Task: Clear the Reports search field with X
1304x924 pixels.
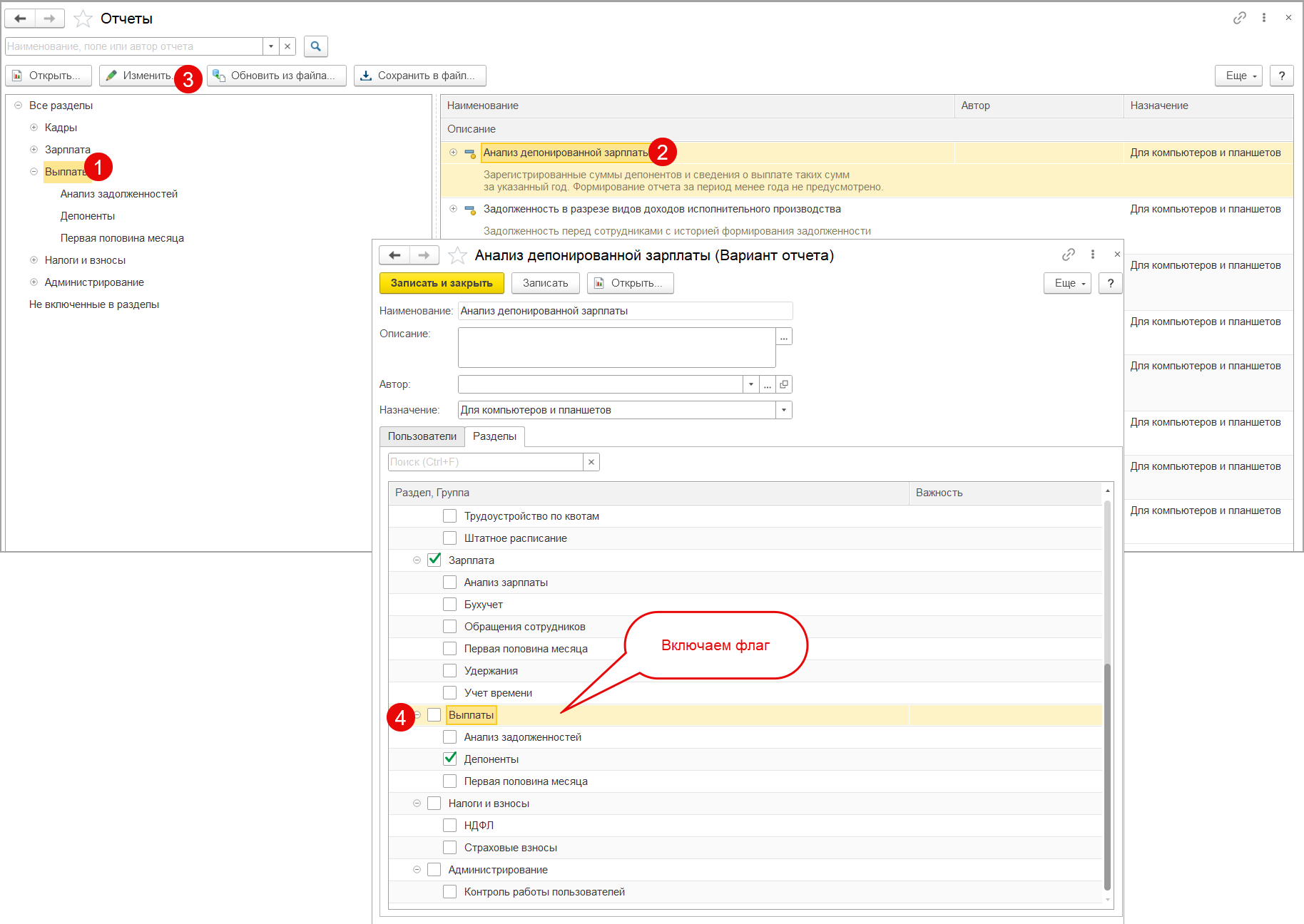Action: pos(287,46)
